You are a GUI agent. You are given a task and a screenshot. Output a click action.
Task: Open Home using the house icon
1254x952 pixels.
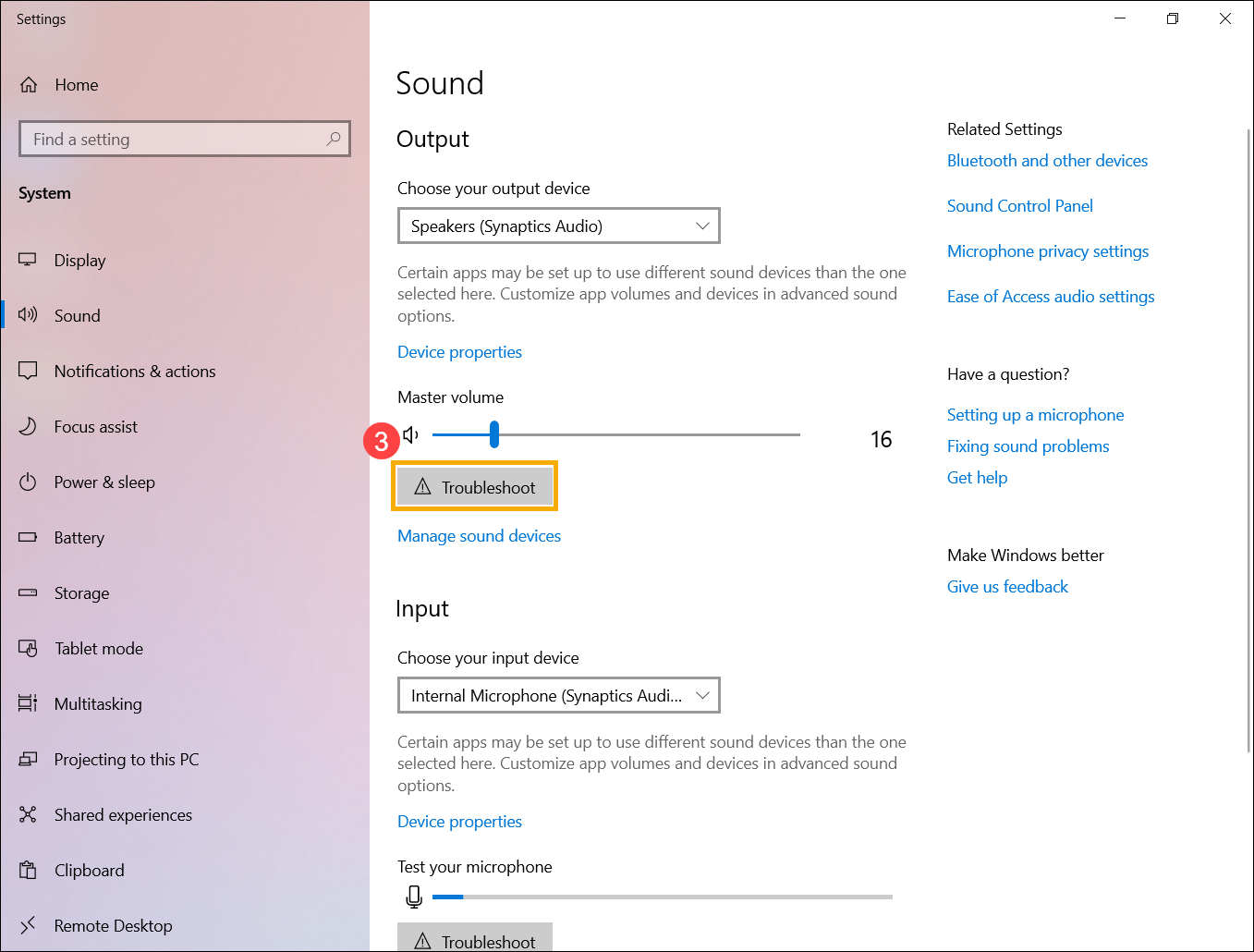[x=29, y=84]
